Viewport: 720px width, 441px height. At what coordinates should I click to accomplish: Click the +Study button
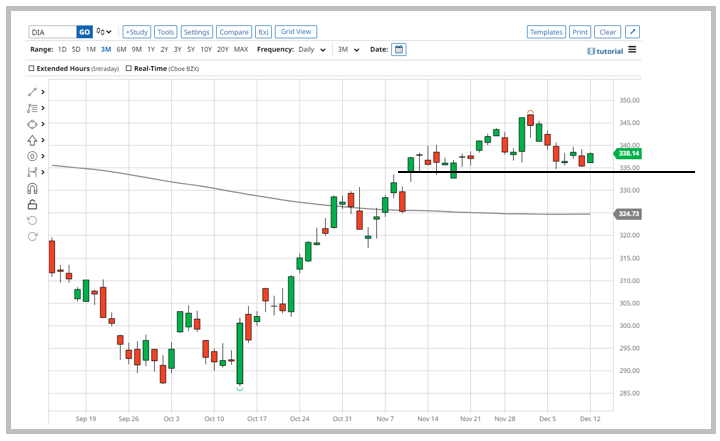point(135,32)
